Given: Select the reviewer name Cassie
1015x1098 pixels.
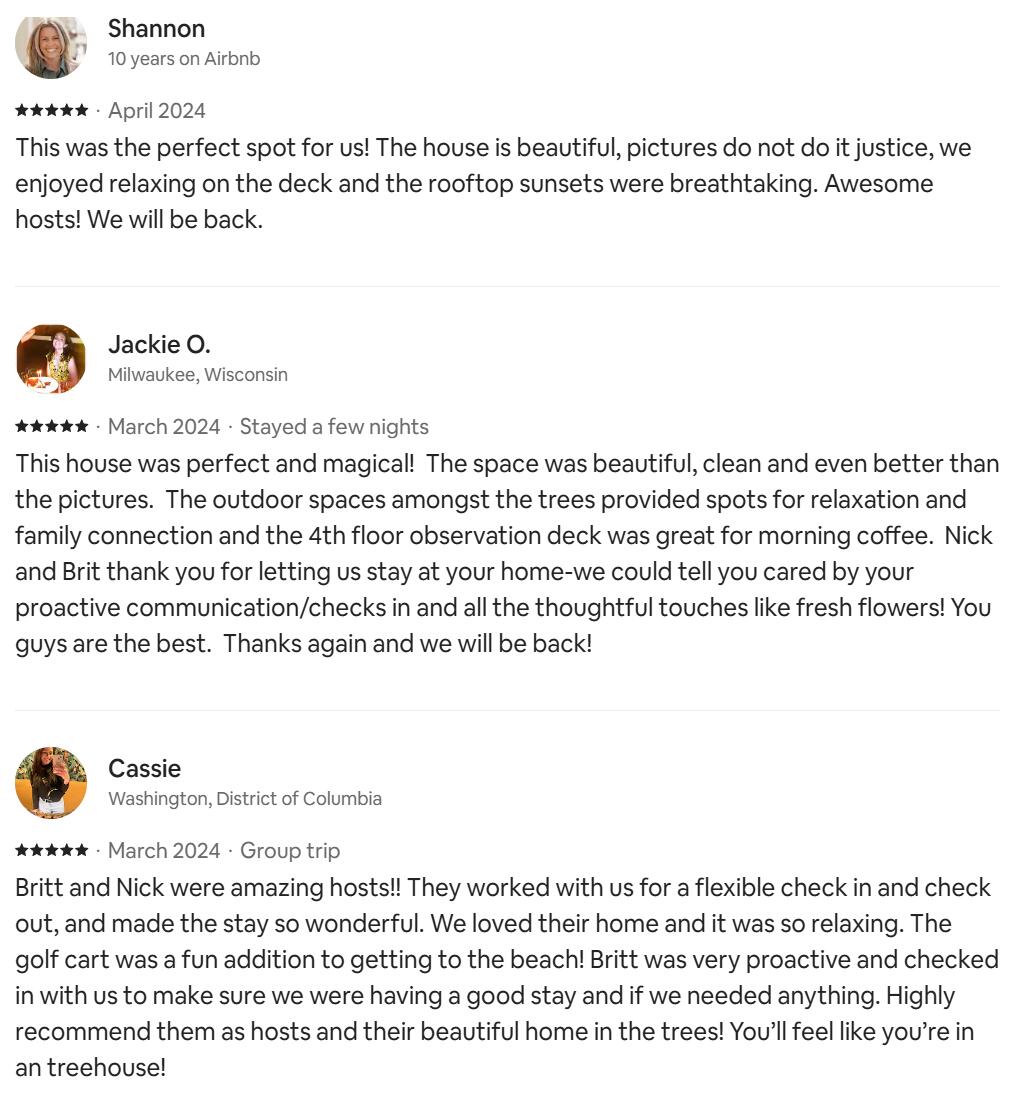Looking at the screenshot, I should point(144,769).
